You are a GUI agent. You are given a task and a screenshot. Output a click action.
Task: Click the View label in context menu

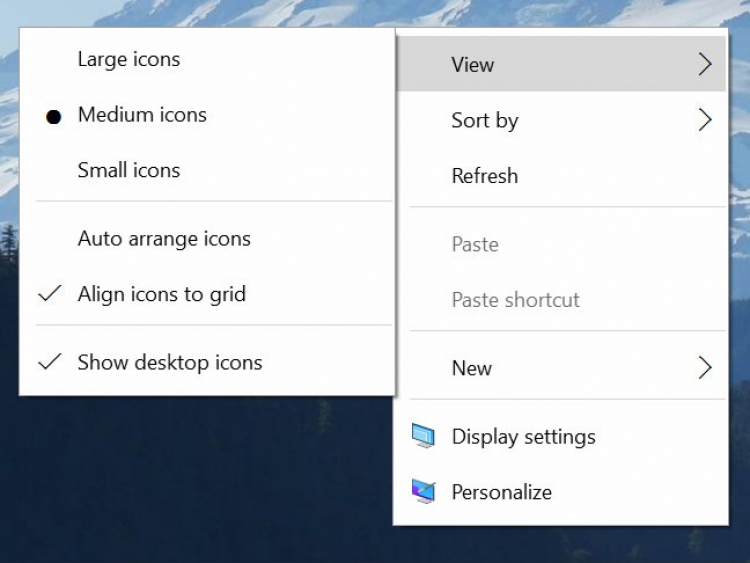coord(473,65)
